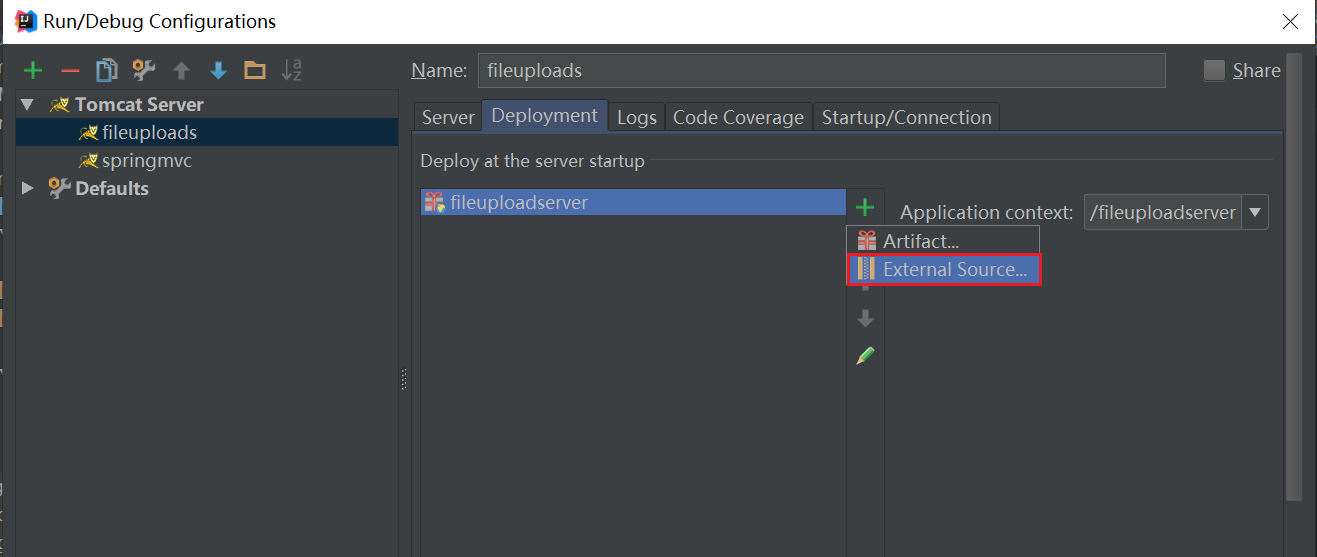Switch to the Server tab
Image resolution: width=1317 pixels, height=557 pixels.
click(448, 117)
